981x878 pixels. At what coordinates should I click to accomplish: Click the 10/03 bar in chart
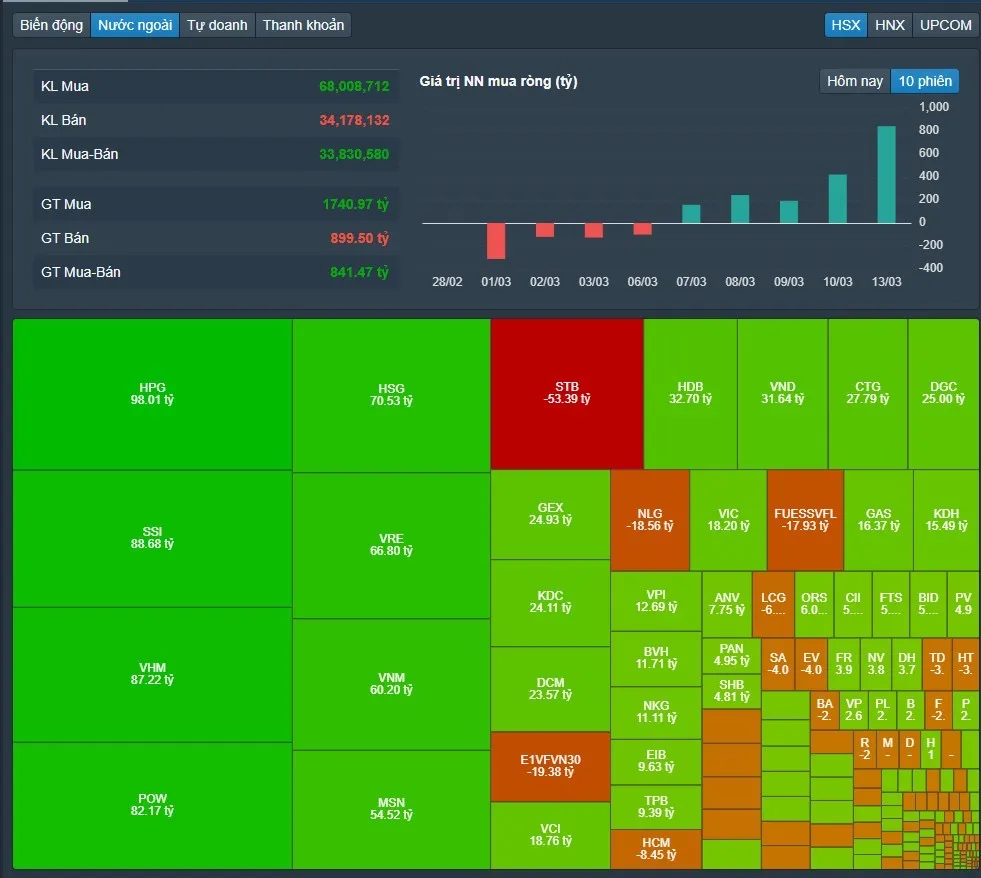838,199
